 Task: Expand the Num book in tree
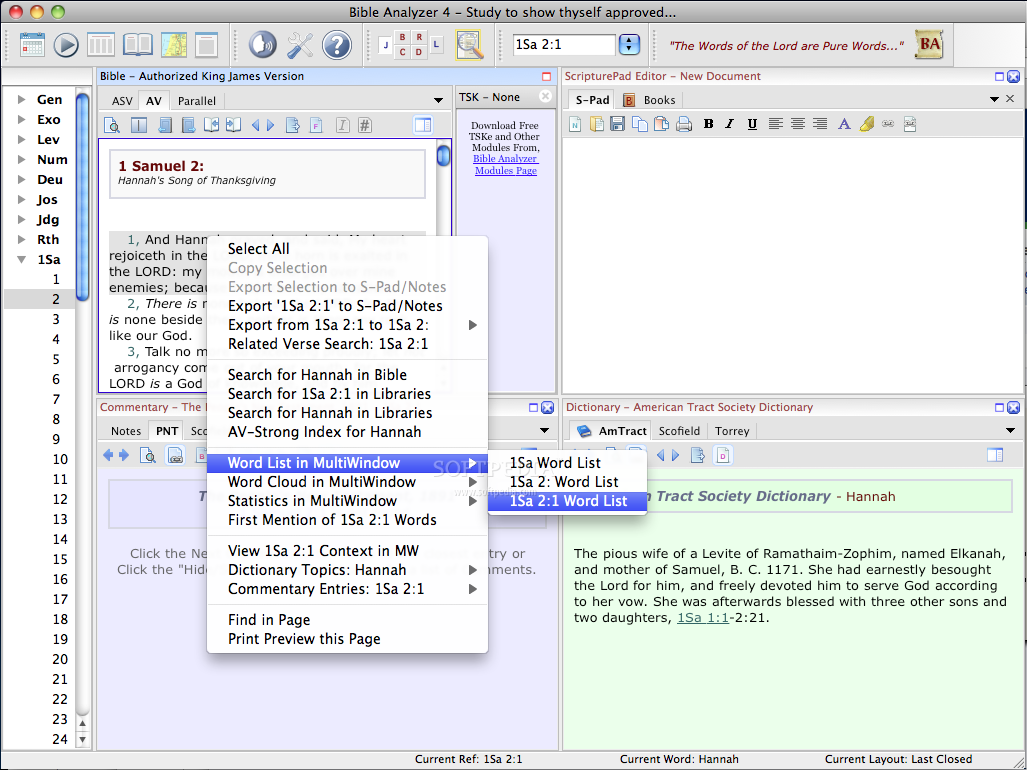[x=22, y=160]
